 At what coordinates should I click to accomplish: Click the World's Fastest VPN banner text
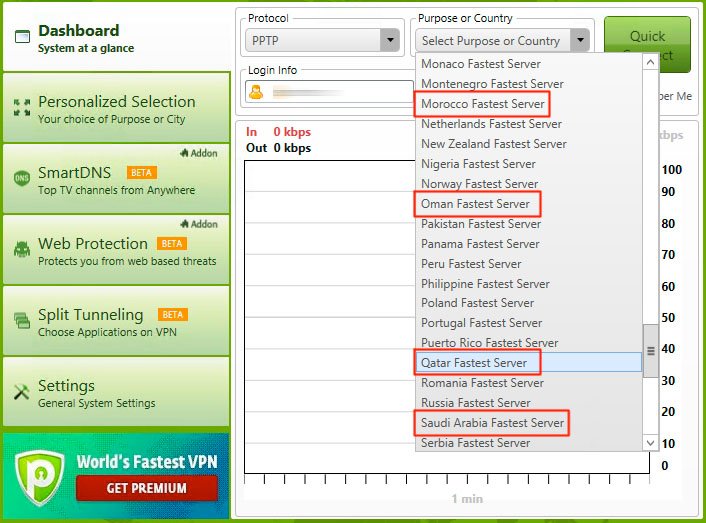(147, 462)
